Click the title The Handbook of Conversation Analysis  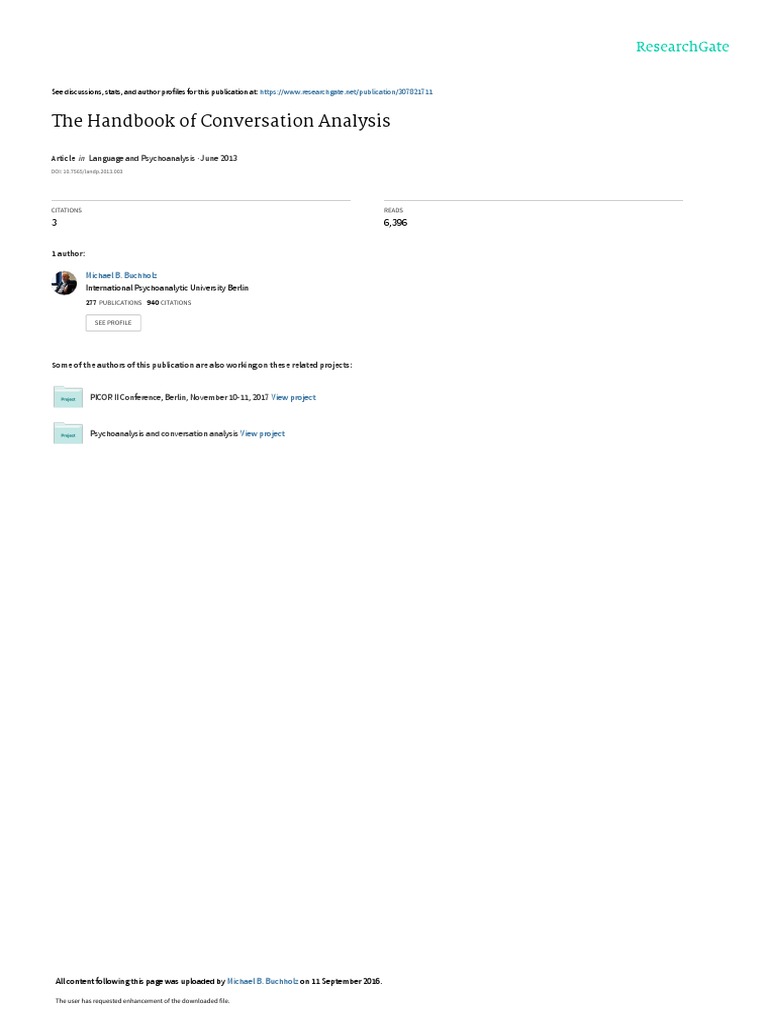coord(221,121)
